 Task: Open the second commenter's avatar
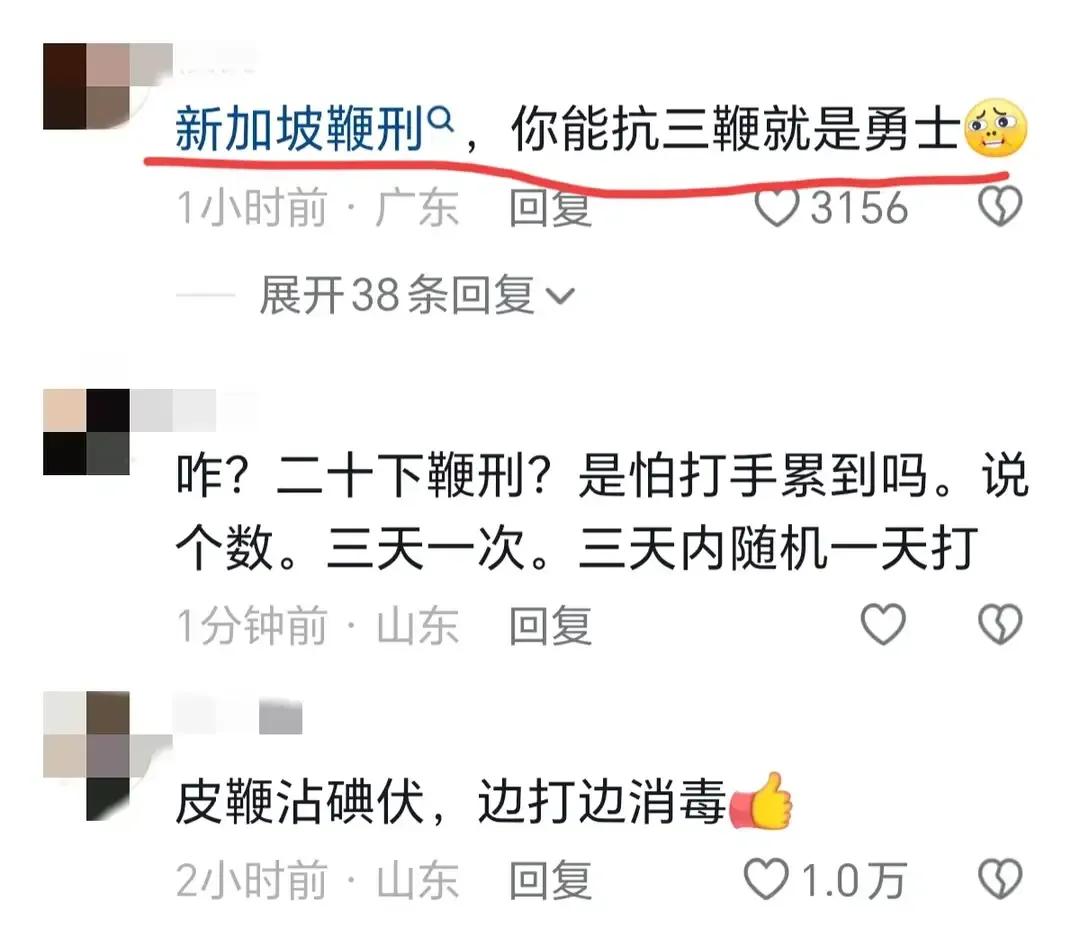[86, 432]
